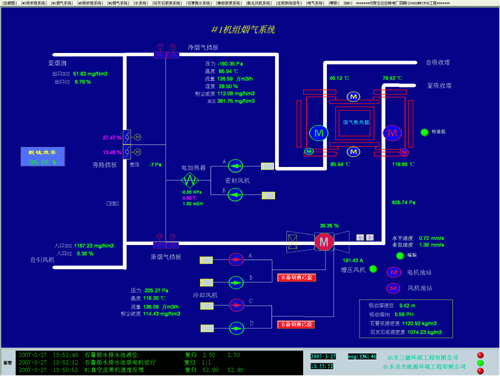The width and height of the screenshot is (500, 376).
Task: Click the green status light next to 增压风机
Action: [373, 269]
